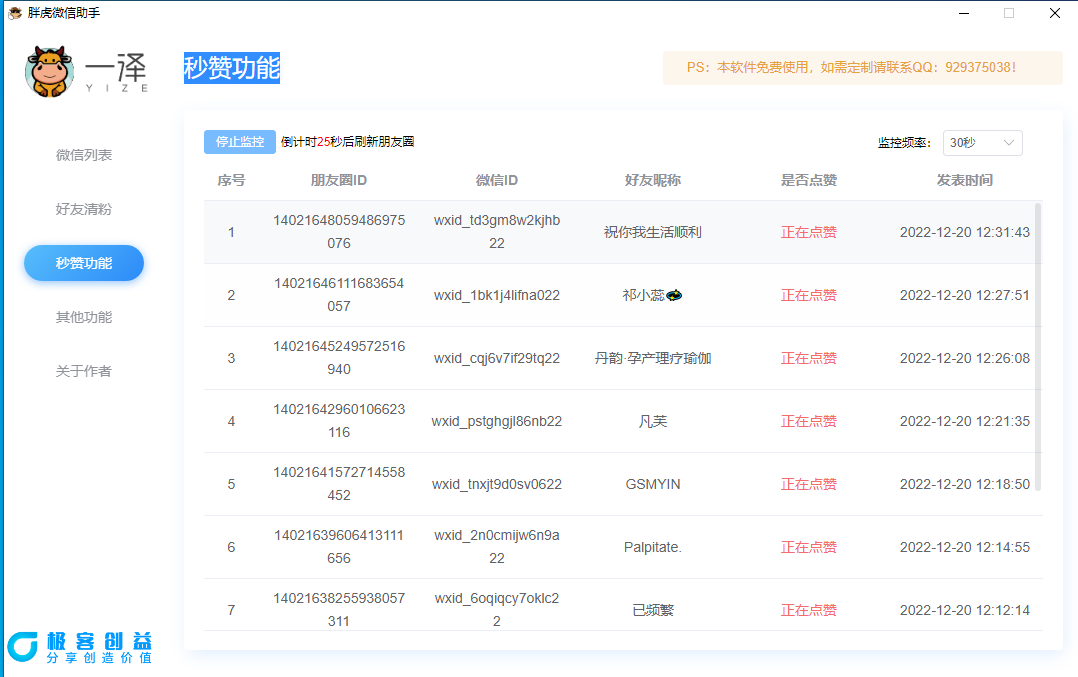Maximize the window
This screenshot has width=1078, height=677.
click(1009, 13)
